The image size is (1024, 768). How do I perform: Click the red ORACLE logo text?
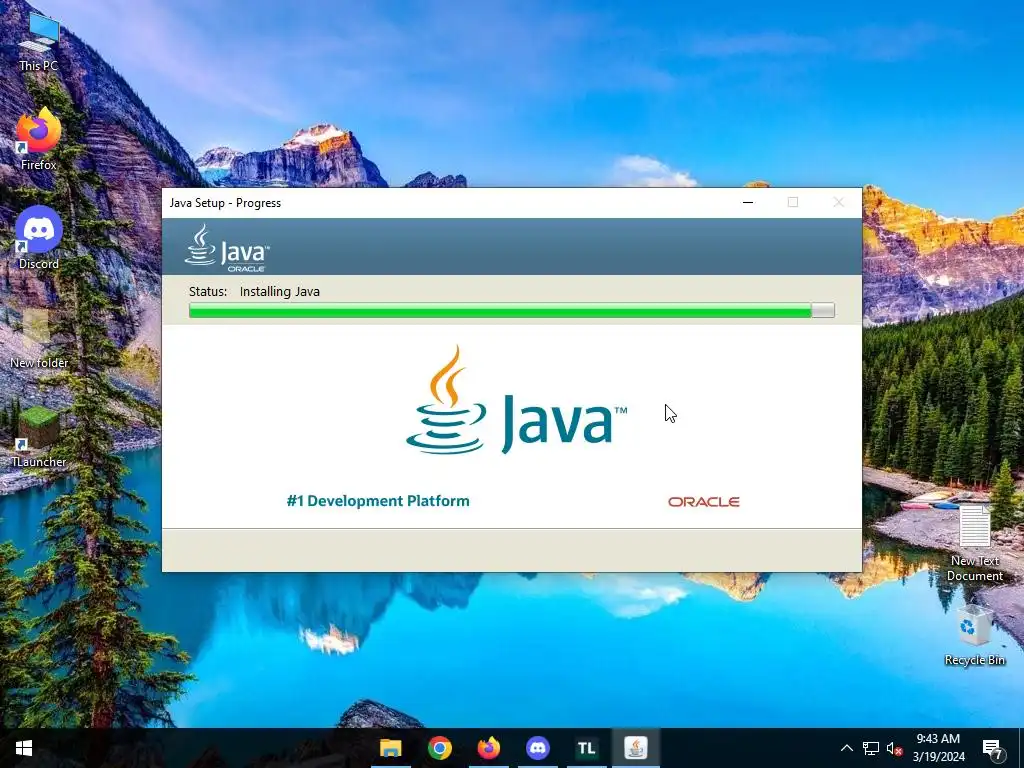coord(704,502)
